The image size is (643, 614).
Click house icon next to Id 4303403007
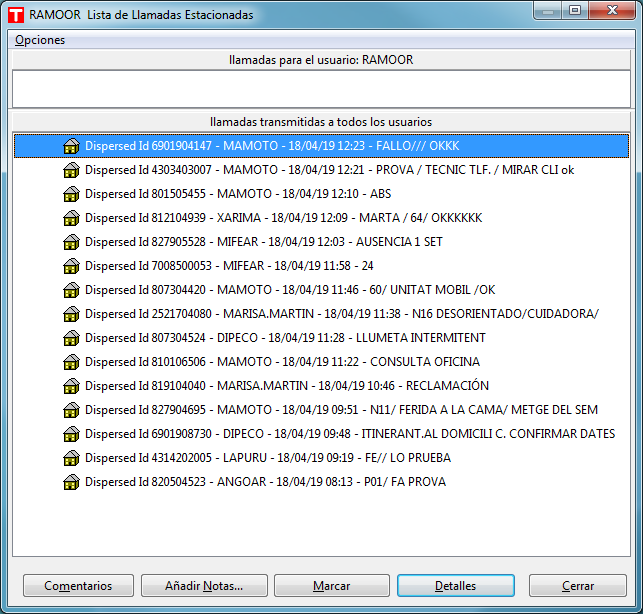coord(71,170)
